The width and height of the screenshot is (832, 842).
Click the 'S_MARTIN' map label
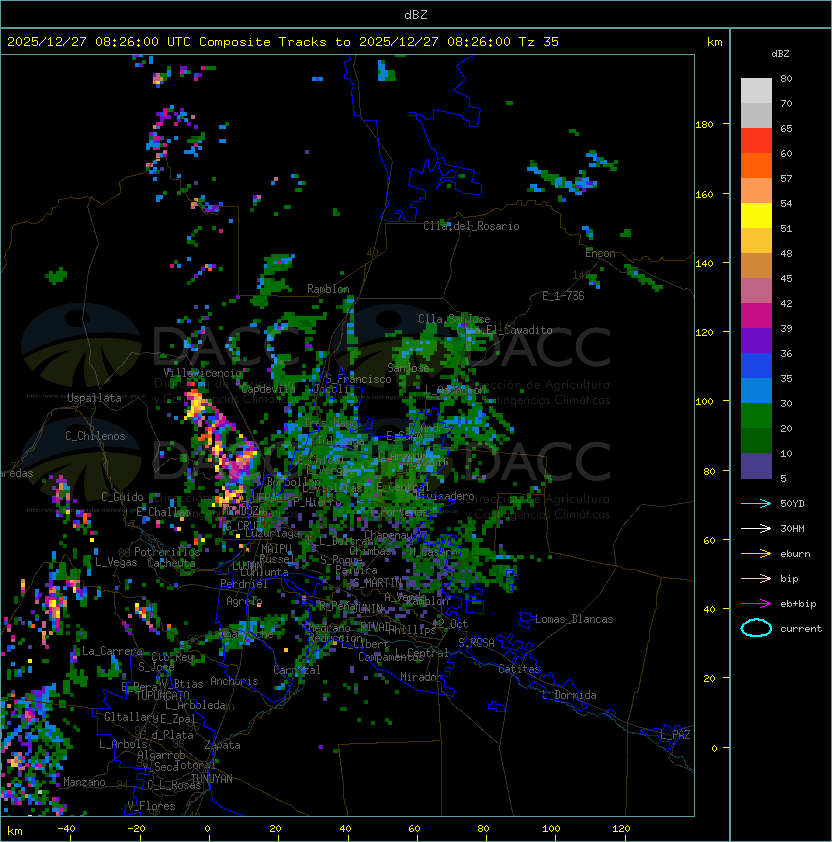(x=377, y=583)
